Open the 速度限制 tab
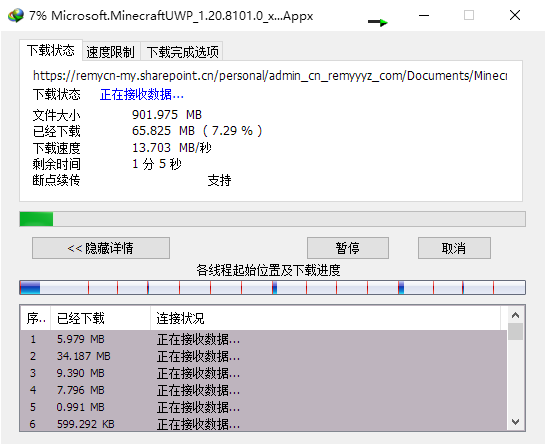 click(111, 52)
